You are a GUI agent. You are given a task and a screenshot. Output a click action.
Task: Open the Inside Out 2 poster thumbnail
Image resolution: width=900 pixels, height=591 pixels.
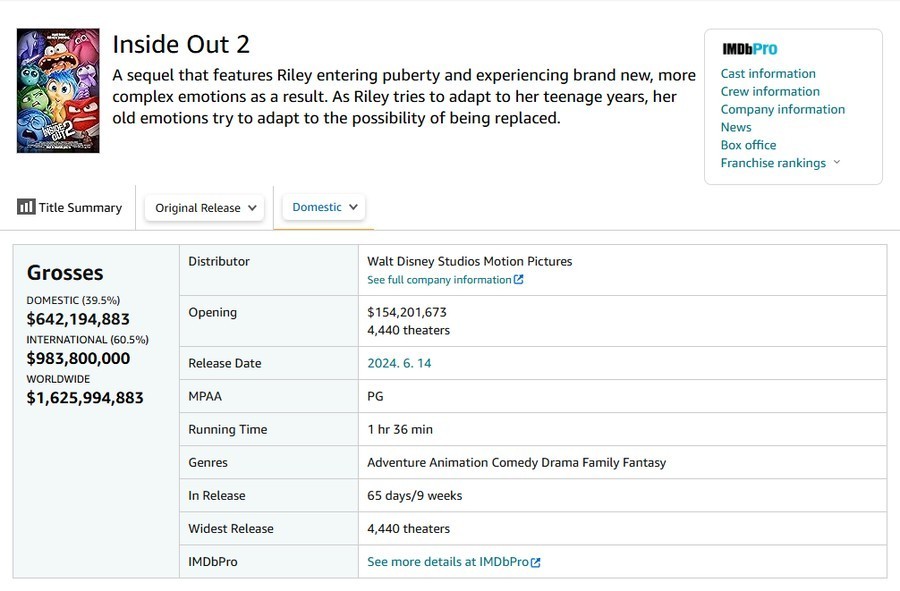[58, 90]
